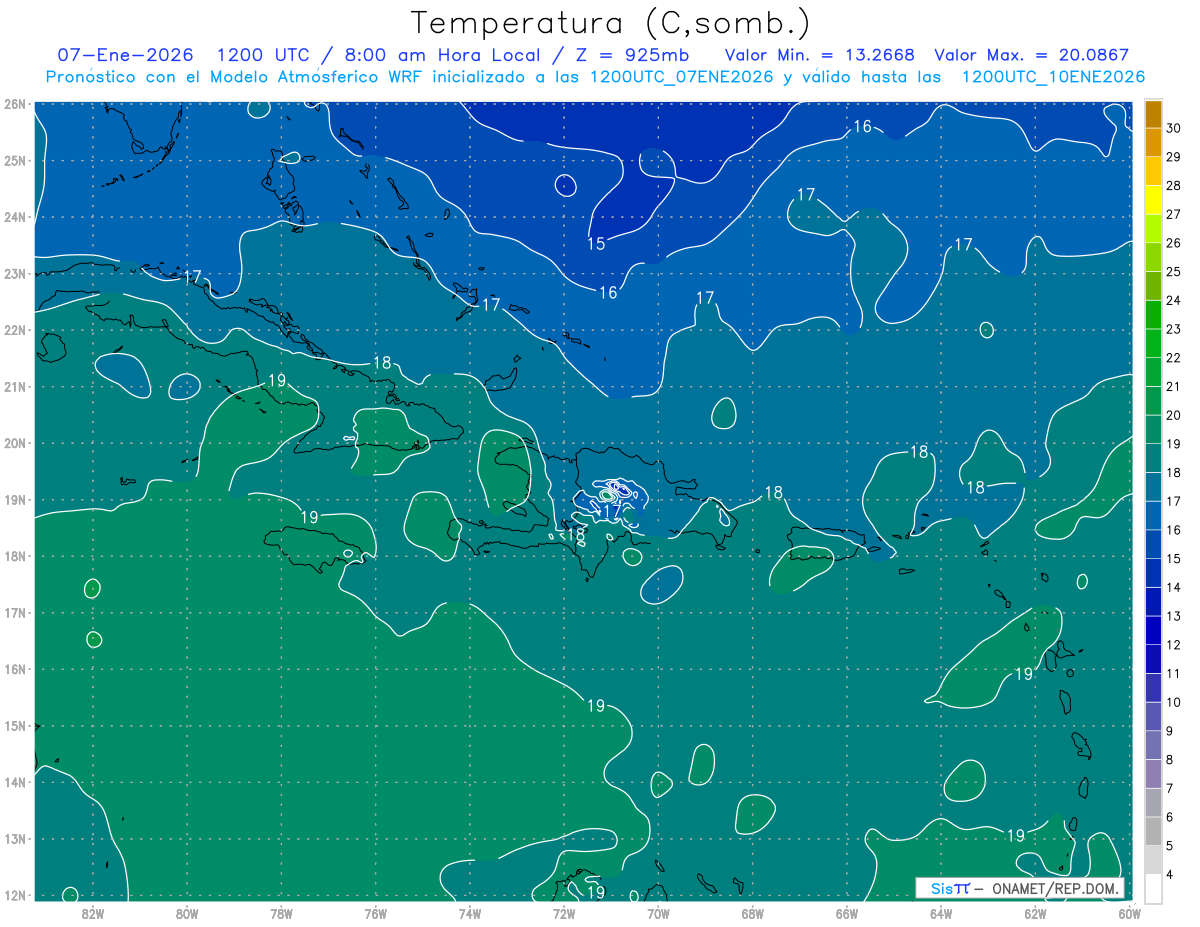The width and height of the screenshot is (1200, 927).
Task: Select validity stamp "1200UTC_10ENE2026"
Action: coord(1053,76)
